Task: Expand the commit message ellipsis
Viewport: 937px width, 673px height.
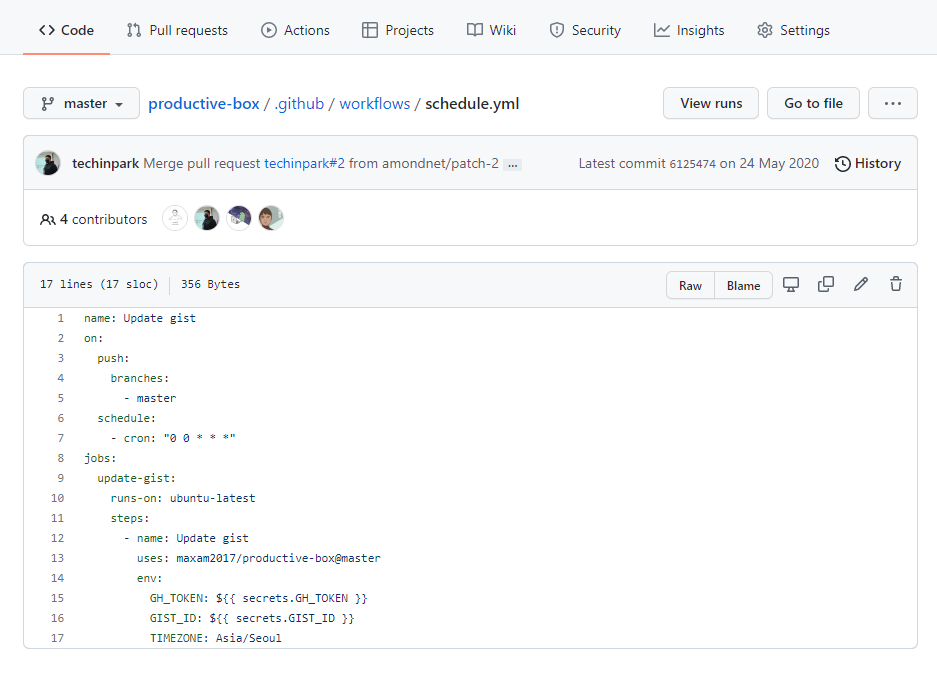Action: tap(513, 165)
